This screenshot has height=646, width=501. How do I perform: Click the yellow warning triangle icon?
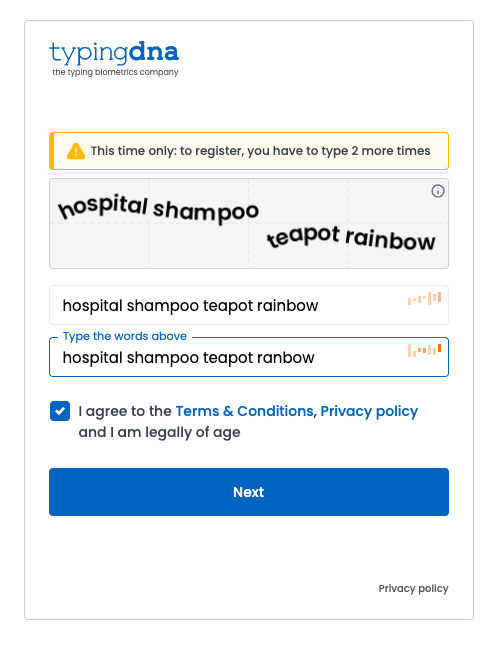76,151
